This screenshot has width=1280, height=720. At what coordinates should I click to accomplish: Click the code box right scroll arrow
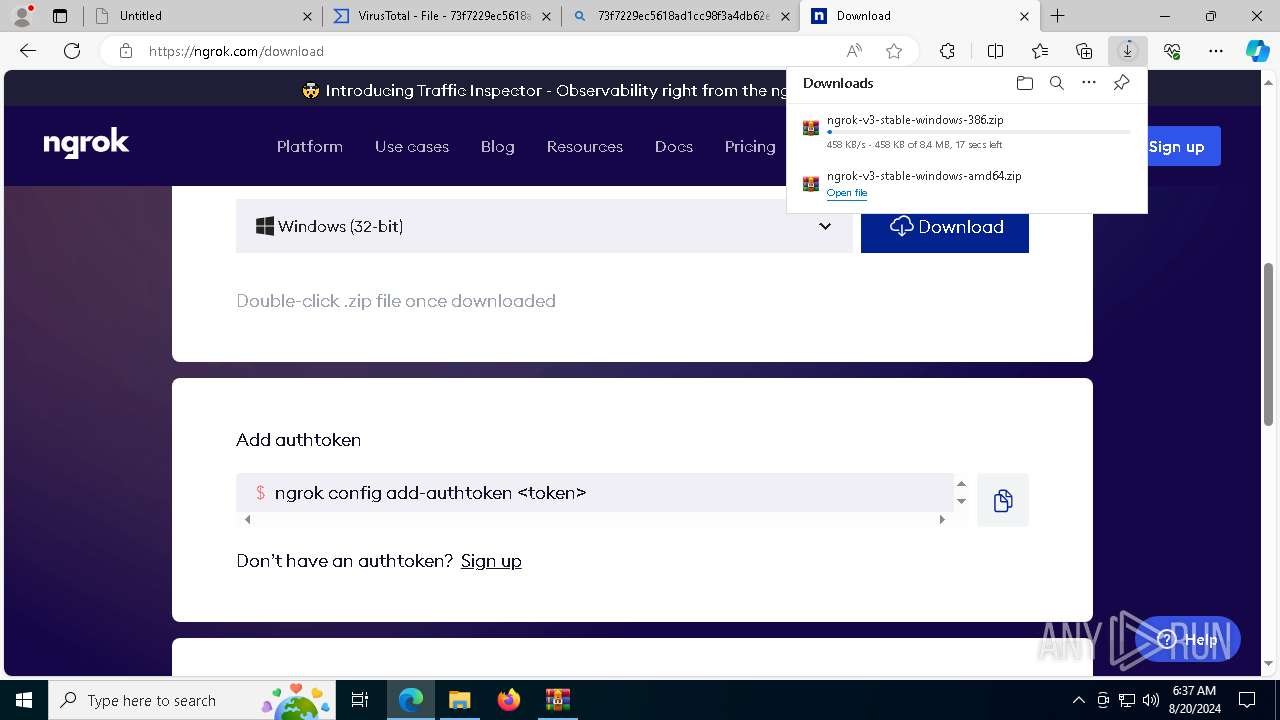(942, 519)
